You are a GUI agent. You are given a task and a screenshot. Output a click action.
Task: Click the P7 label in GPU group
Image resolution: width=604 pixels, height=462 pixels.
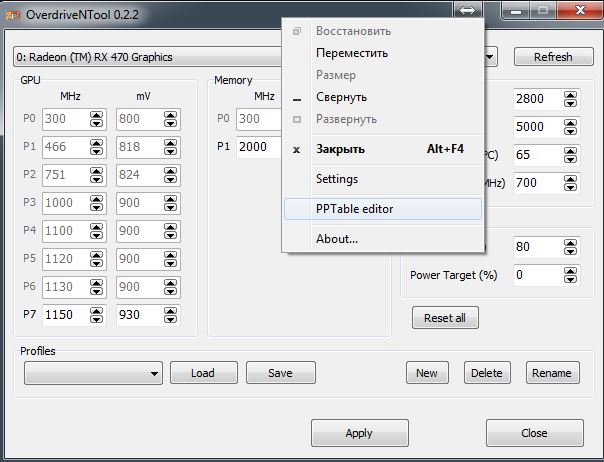click(x=30, y=314)
